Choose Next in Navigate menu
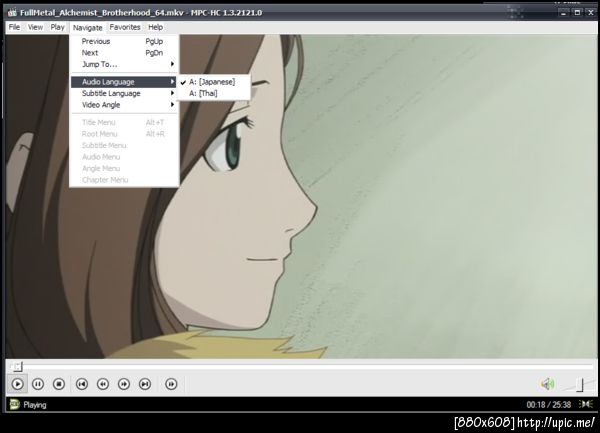 click(x=124, y=53)
